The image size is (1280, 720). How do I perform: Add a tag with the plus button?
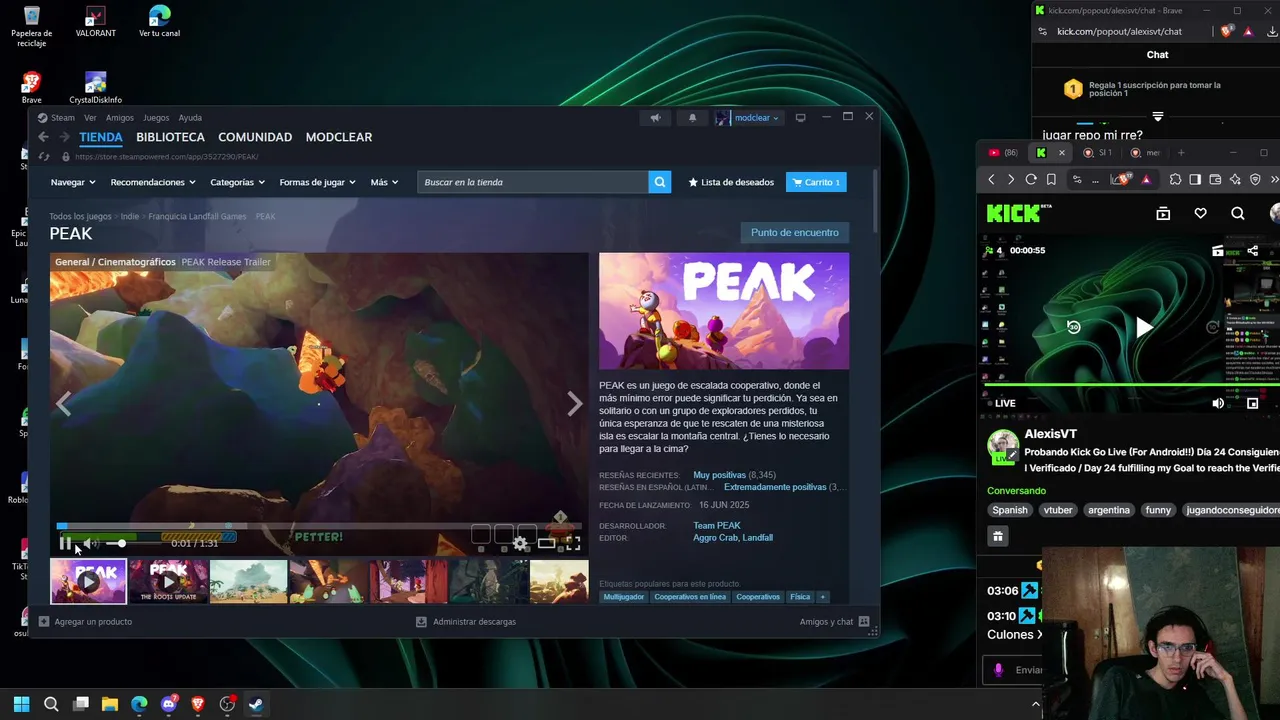[823, 597]
